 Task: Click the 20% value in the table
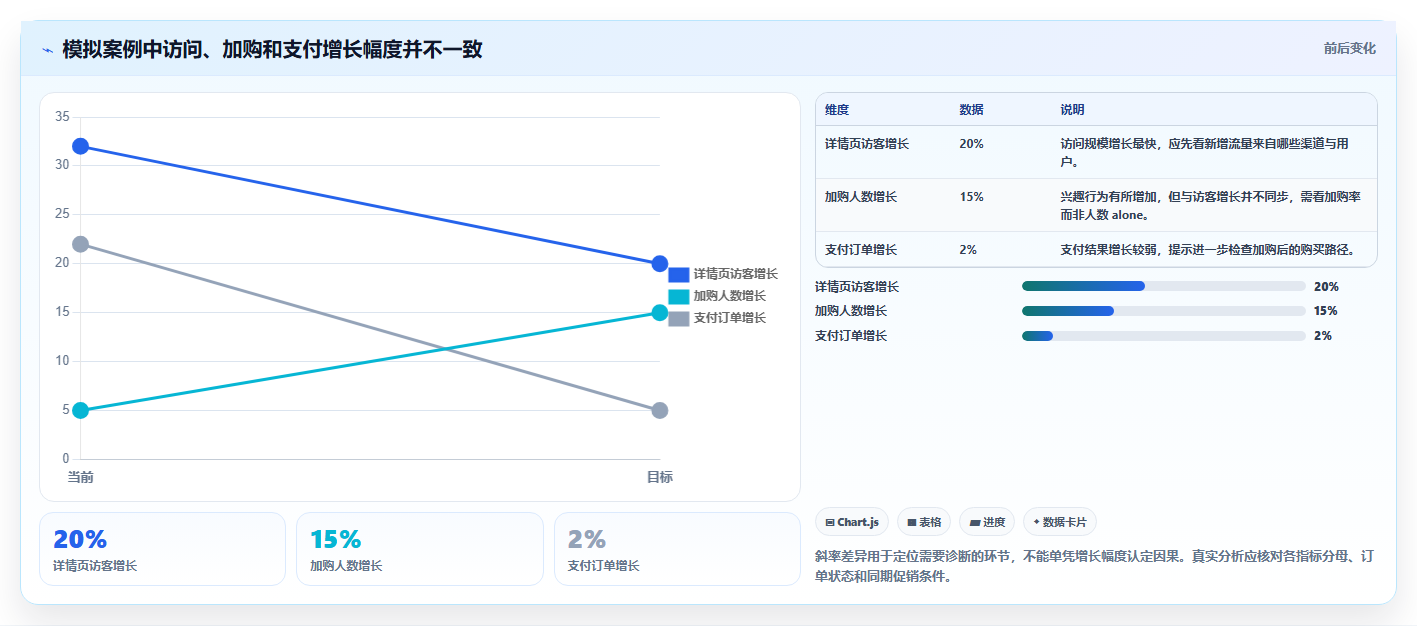coord(971,144)
